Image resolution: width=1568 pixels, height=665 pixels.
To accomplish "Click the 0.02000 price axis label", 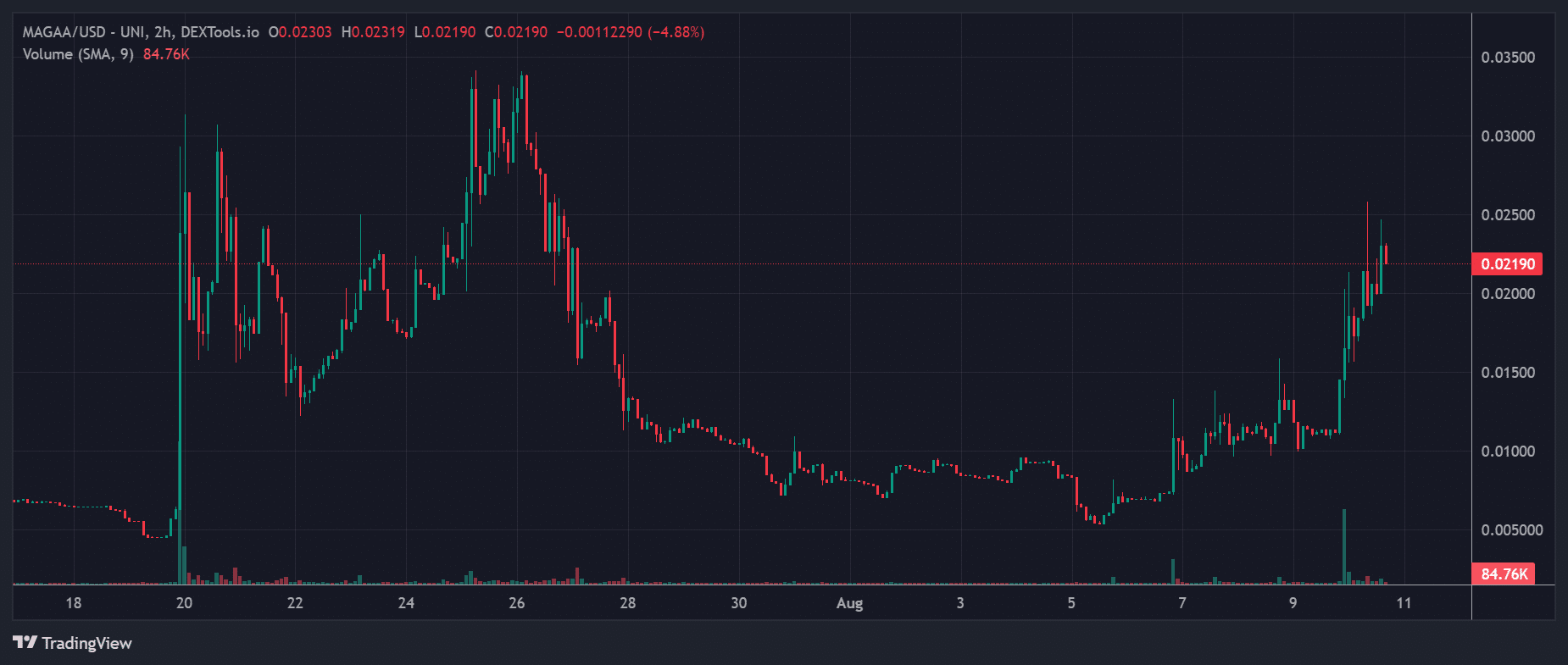I will tap(1508, 294).
